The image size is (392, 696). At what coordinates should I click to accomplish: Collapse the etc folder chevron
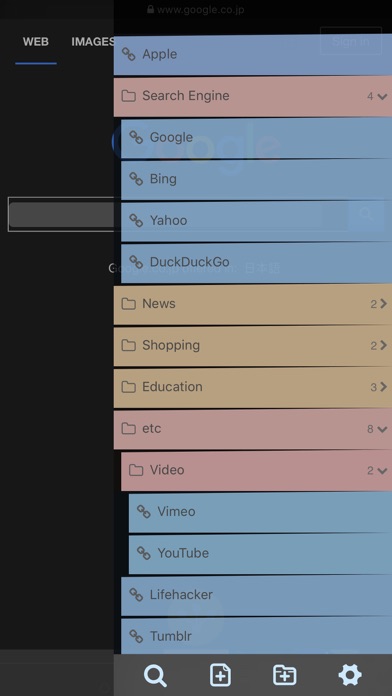[x=382, y=429]
